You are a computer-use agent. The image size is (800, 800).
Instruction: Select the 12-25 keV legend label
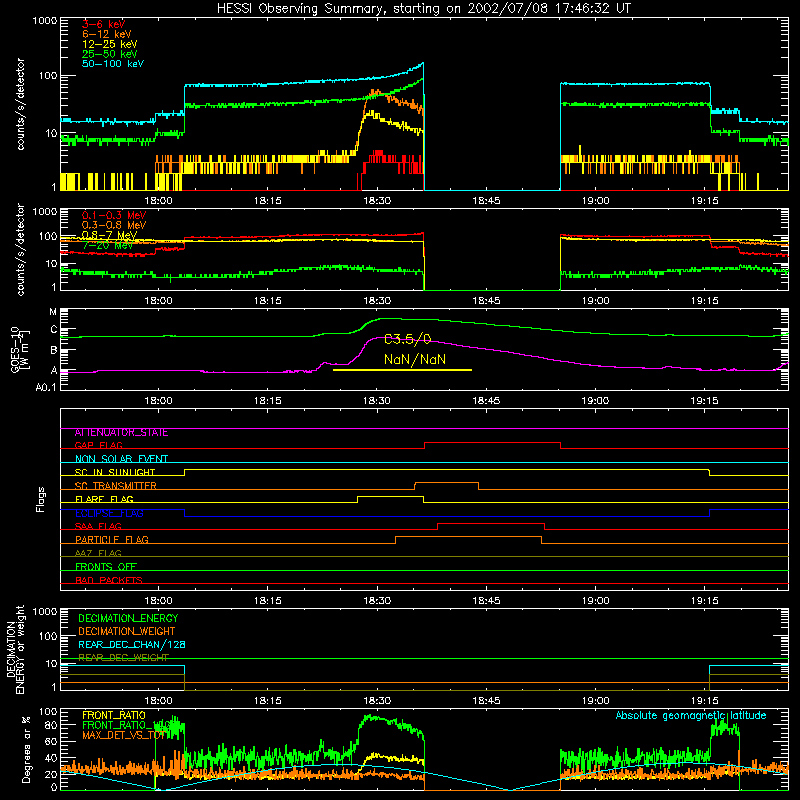click(x=109, y=44)
